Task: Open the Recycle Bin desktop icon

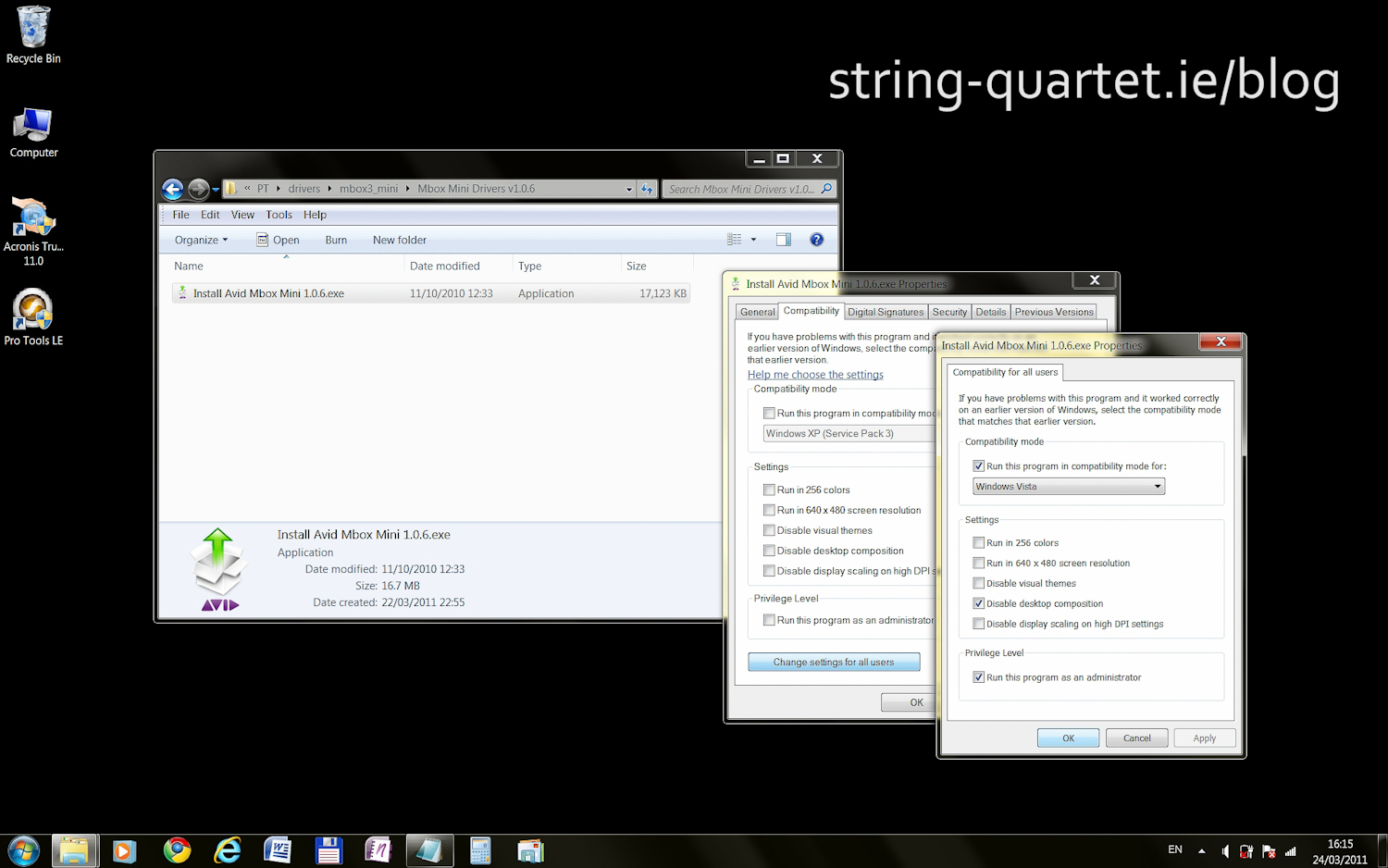Action: [x=33, y=35]
